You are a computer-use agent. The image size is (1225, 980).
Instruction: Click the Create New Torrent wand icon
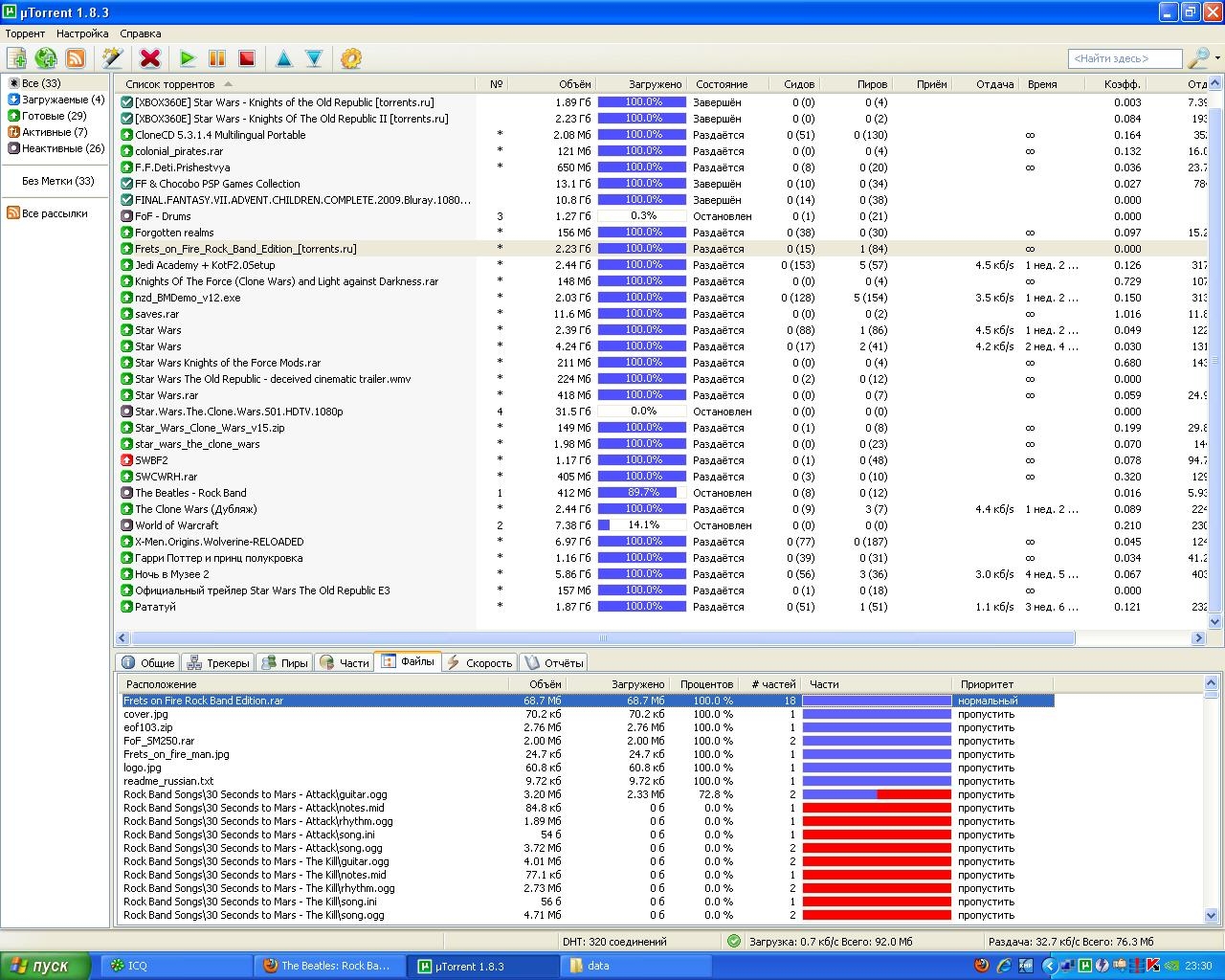tap(113, 58)
